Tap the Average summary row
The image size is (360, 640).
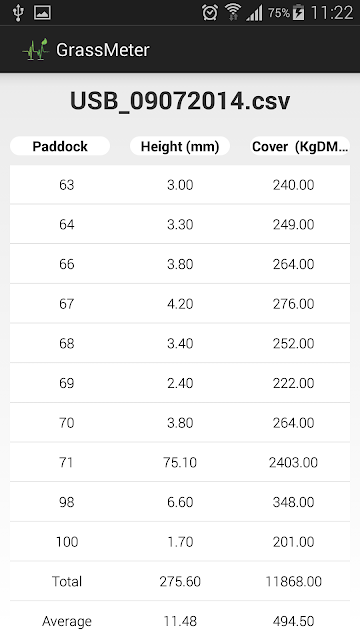tap(180, 621)
